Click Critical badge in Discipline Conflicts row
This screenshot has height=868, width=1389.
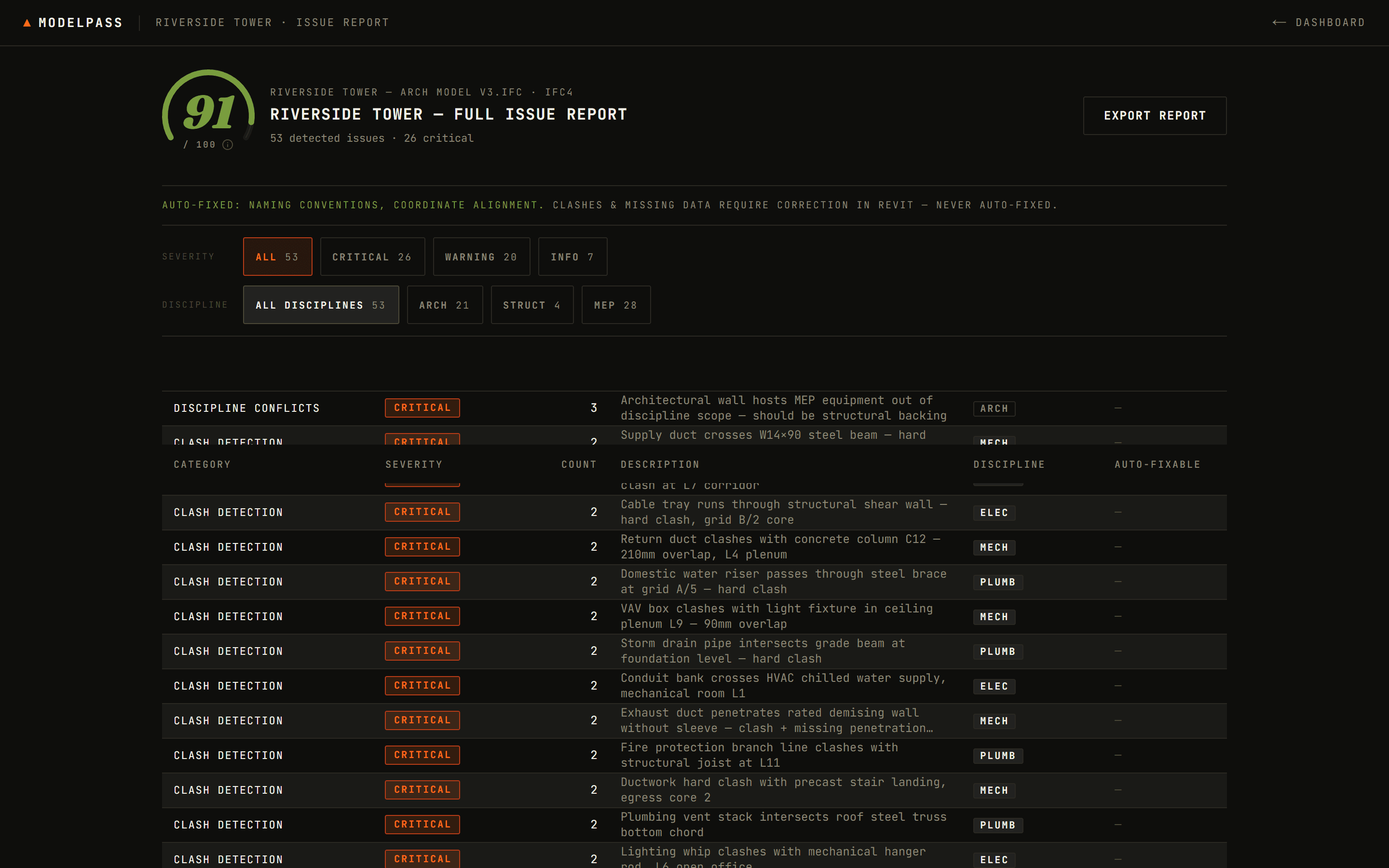click(422, 407)
